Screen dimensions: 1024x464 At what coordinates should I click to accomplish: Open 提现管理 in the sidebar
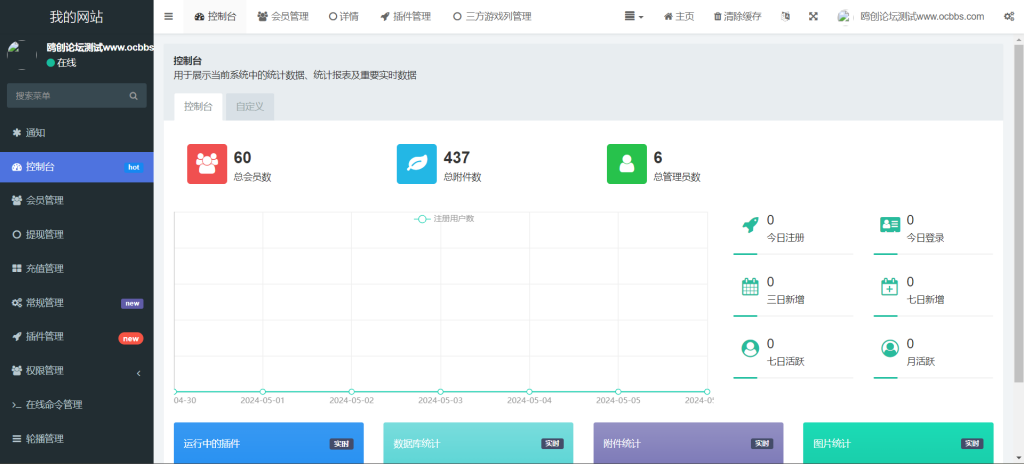(x=76, y=235)
